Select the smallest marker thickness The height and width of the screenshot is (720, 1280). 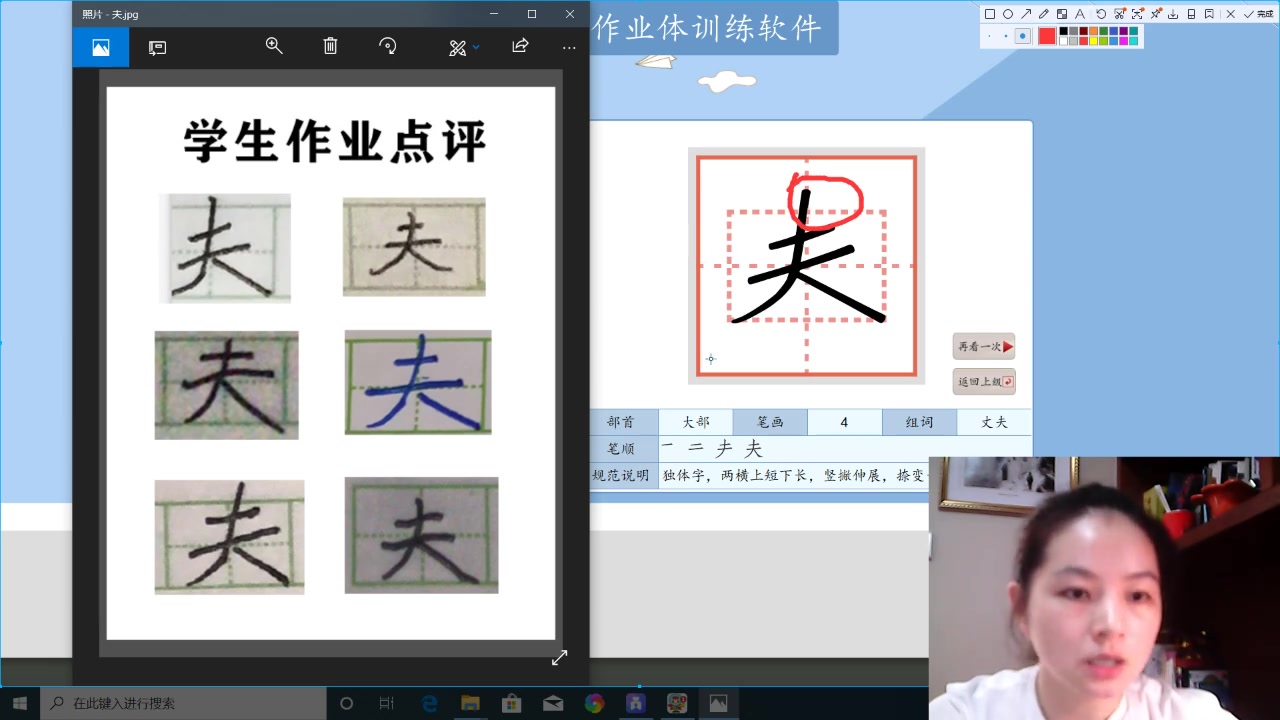click(x=990, y=35)
